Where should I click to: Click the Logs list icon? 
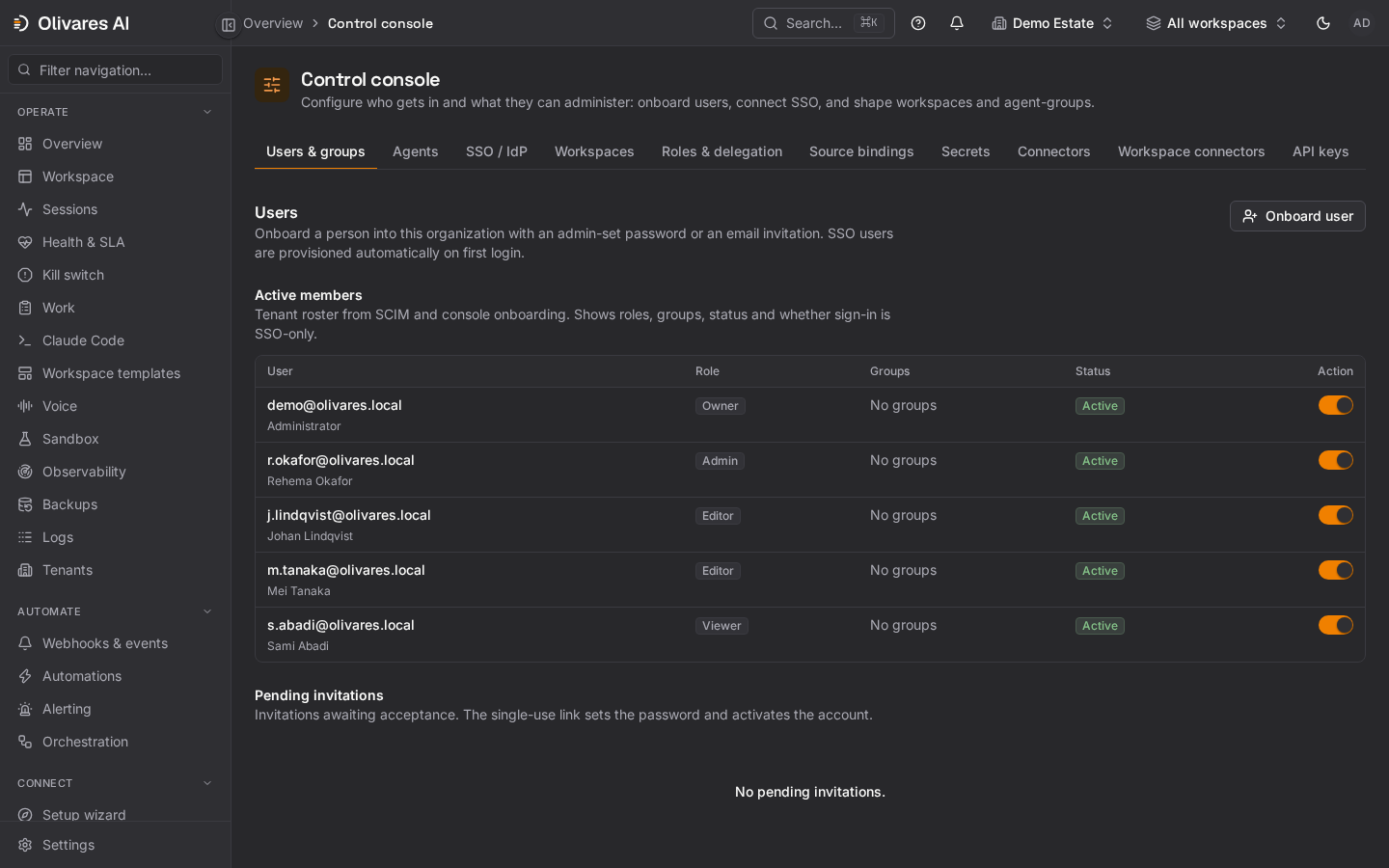coord(25,537)
